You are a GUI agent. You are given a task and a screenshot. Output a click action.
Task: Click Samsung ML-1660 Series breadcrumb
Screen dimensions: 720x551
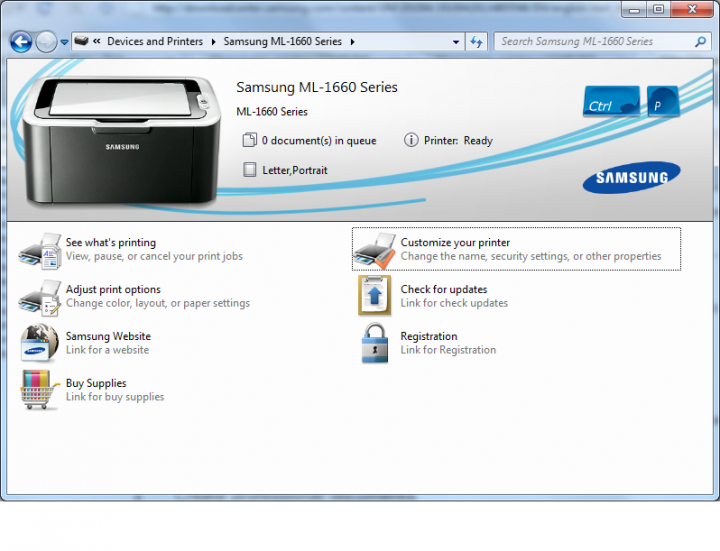(282, 41)
